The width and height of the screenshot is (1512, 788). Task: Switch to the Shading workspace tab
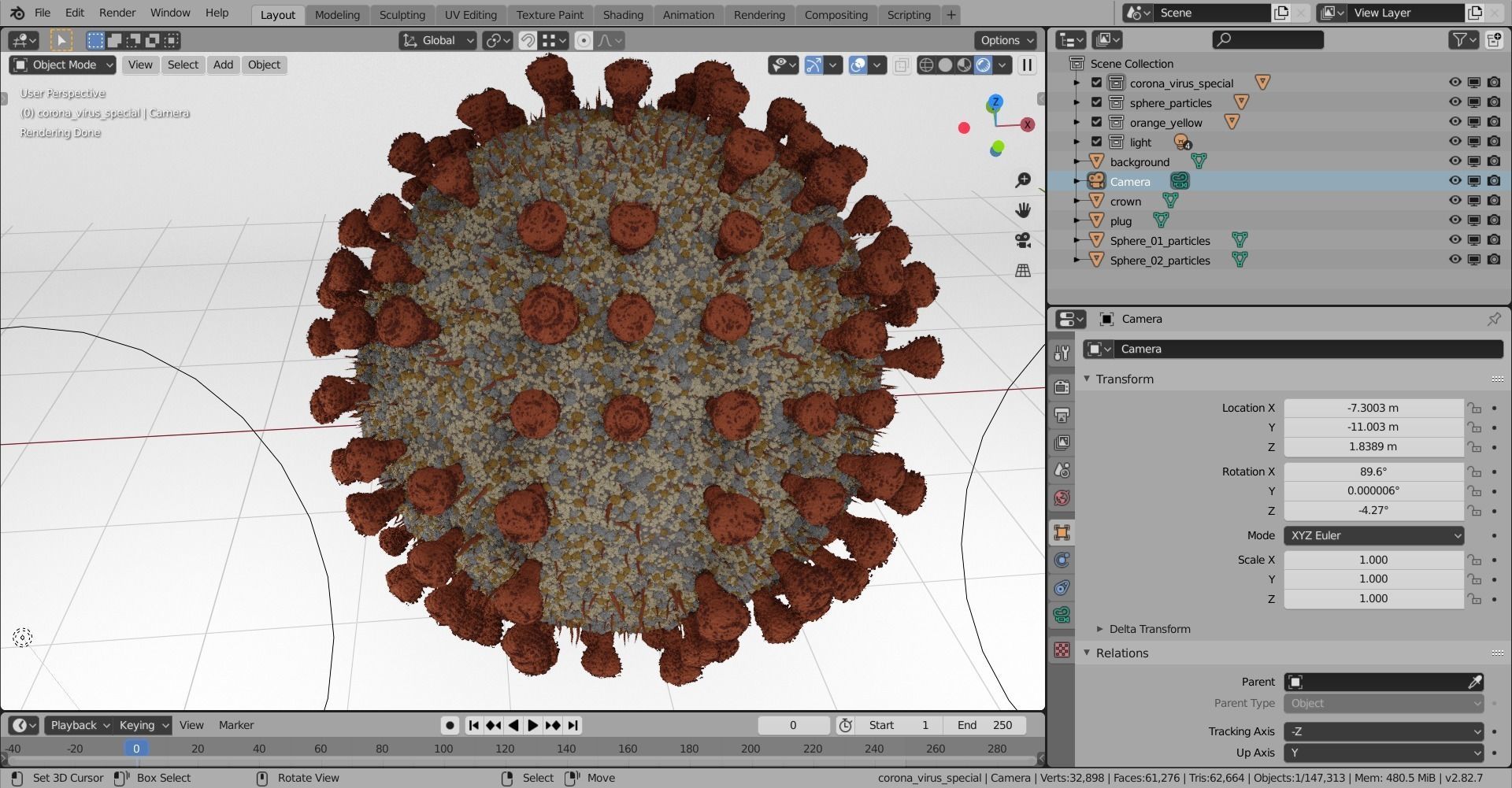coord(622,14)
